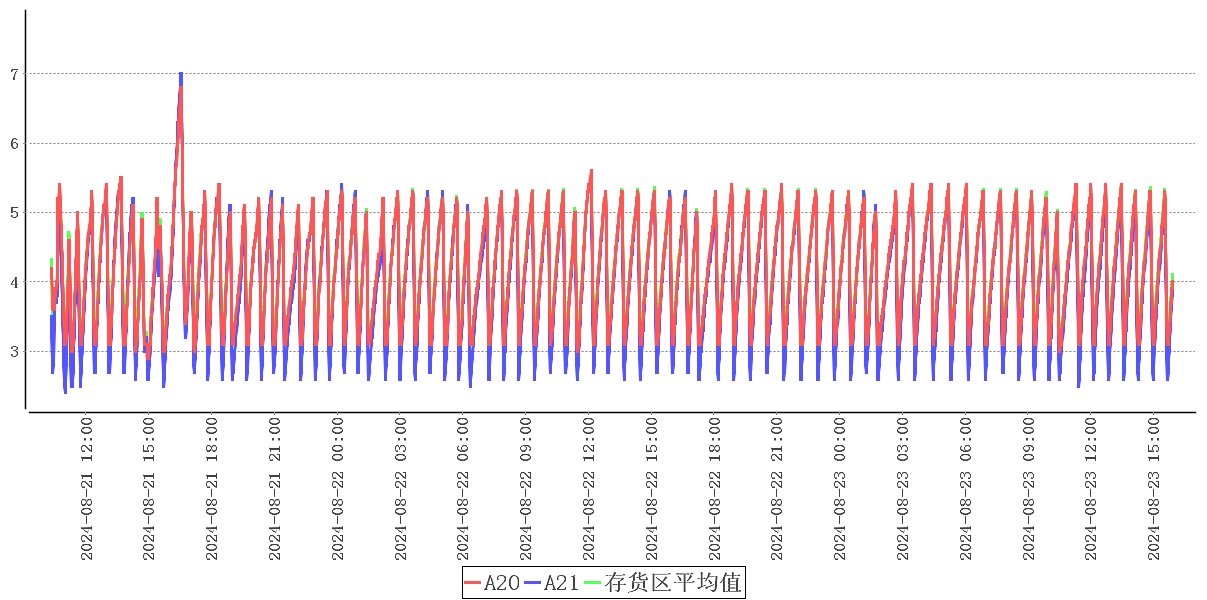Click the green 存货区平均值 legend swatch

click(593, 583)
